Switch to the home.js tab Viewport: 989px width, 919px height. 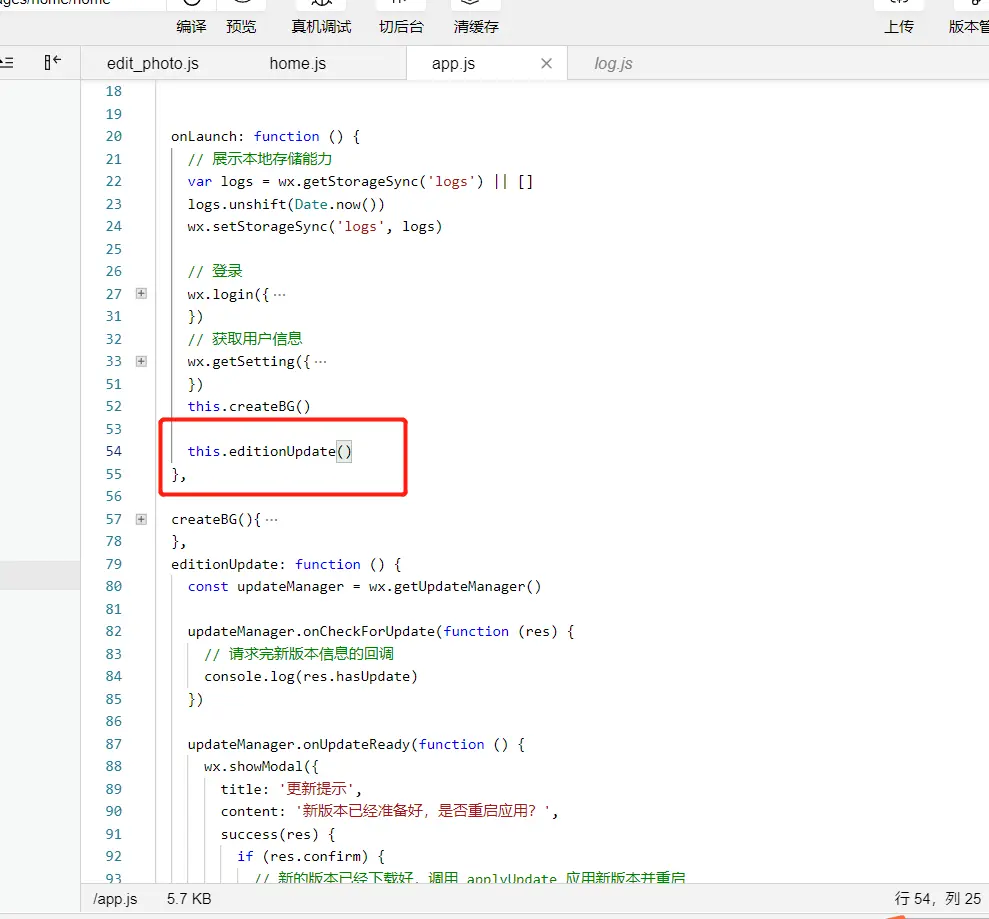pyautogui.click(x=298, y=63)
